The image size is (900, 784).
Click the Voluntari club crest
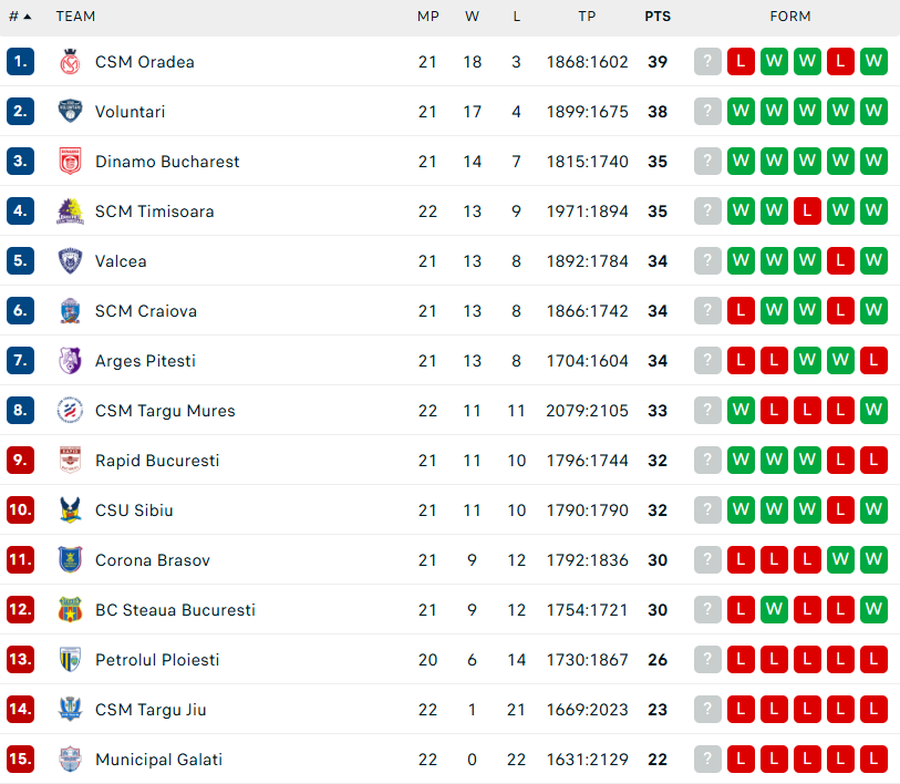click(x=70, y=112)
